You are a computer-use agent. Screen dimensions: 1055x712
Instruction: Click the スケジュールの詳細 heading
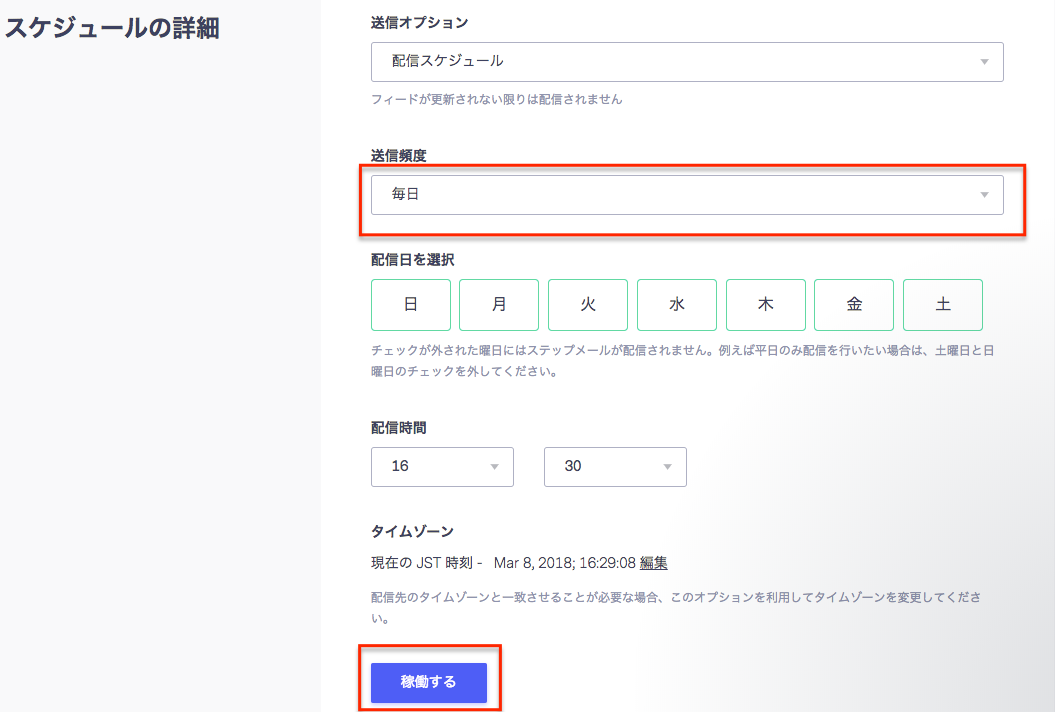[x=112, y=28]
